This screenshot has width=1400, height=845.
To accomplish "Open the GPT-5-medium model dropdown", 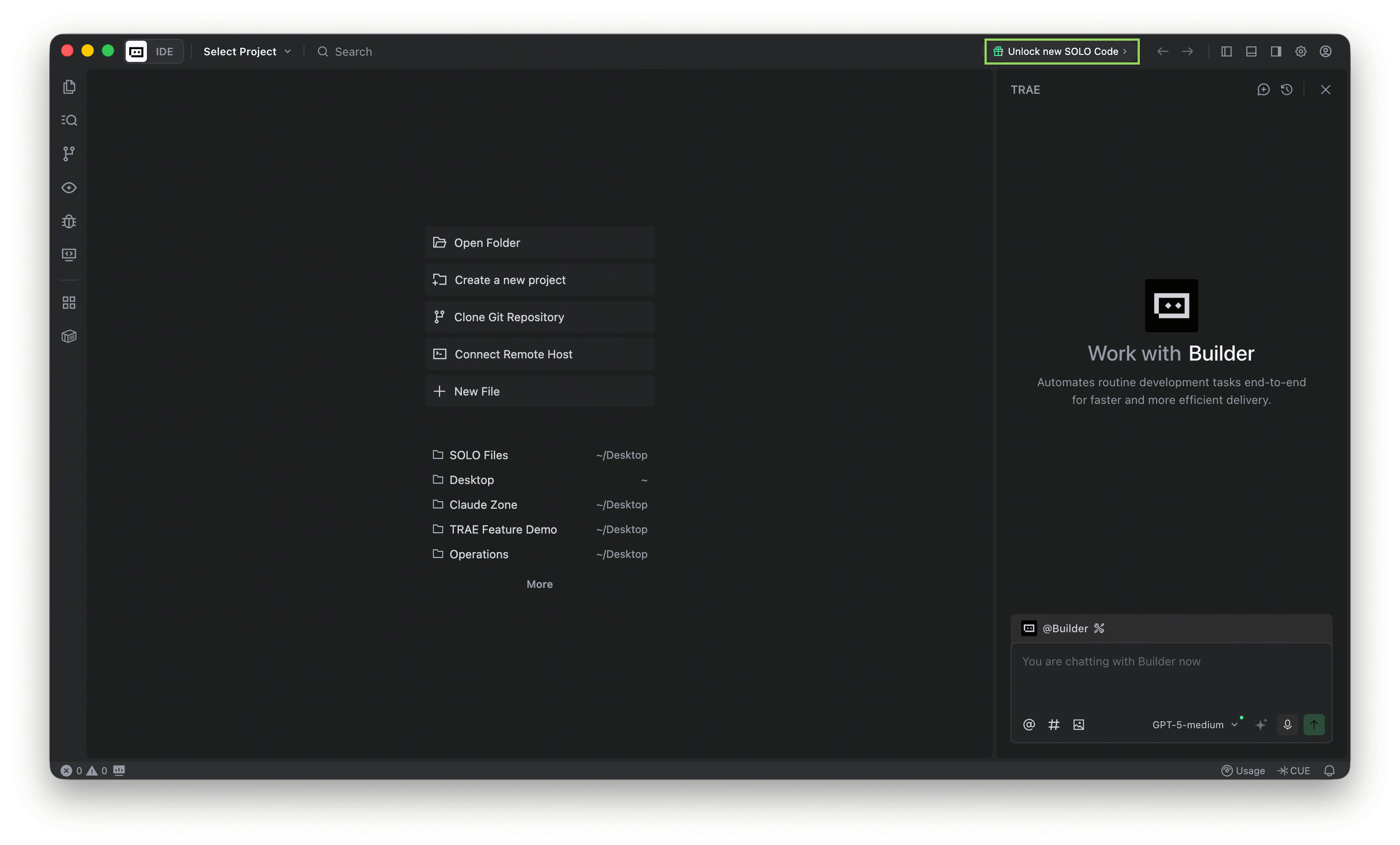I will pos(1194,725).
